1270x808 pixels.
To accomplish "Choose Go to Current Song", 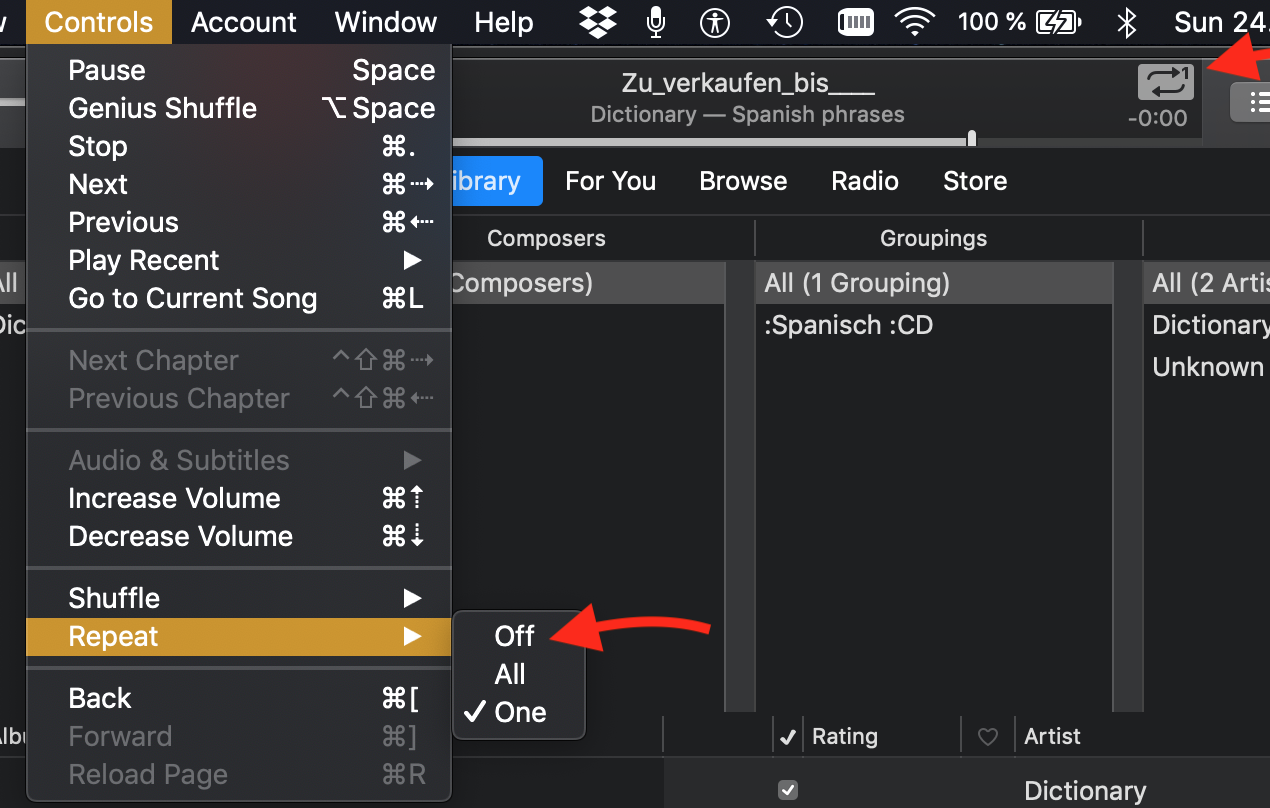I will (x=192, y=298).
